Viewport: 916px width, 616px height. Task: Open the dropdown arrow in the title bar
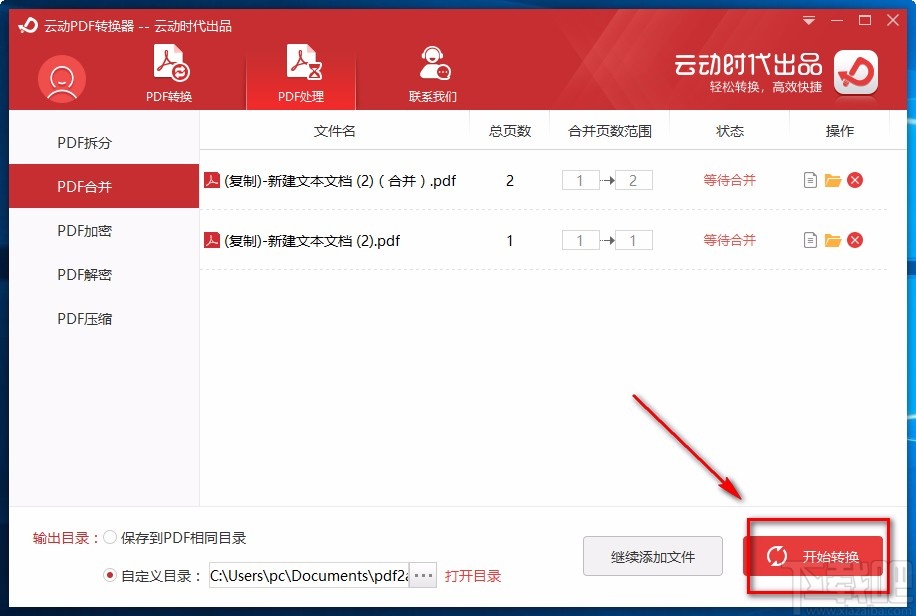tap(808, 20)
